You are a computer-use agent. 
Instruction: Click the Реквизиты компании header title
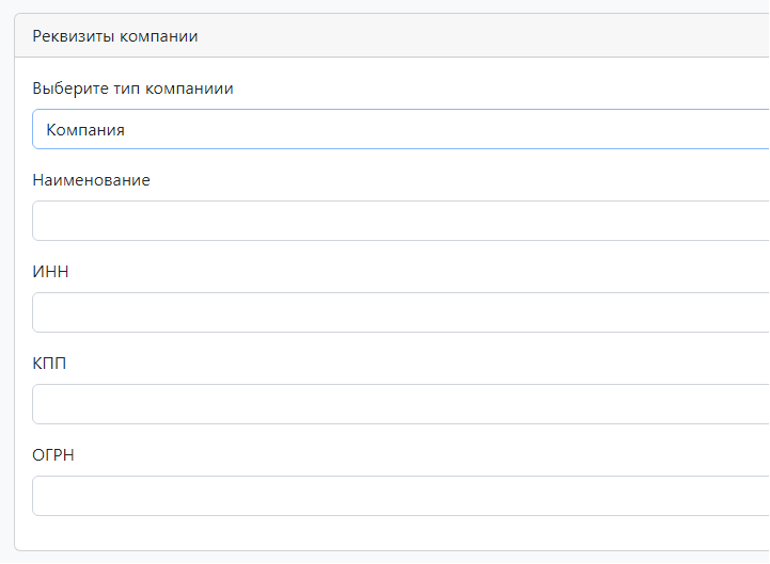tap(115, 36)
